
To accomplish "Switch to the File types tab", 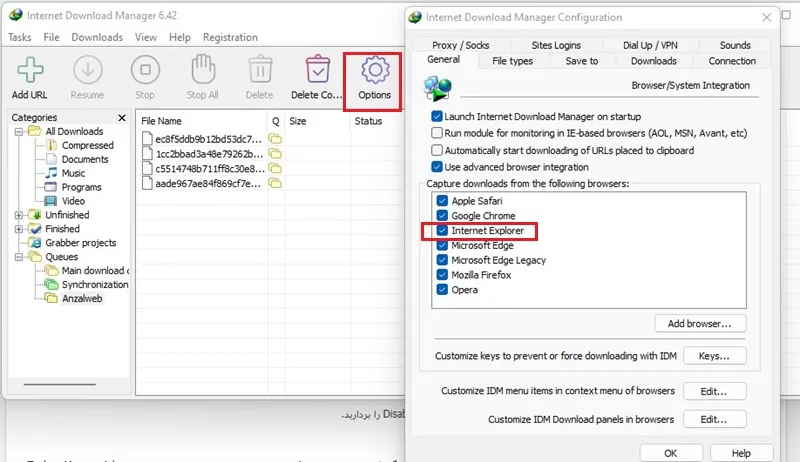I will [x=512, y=61].
